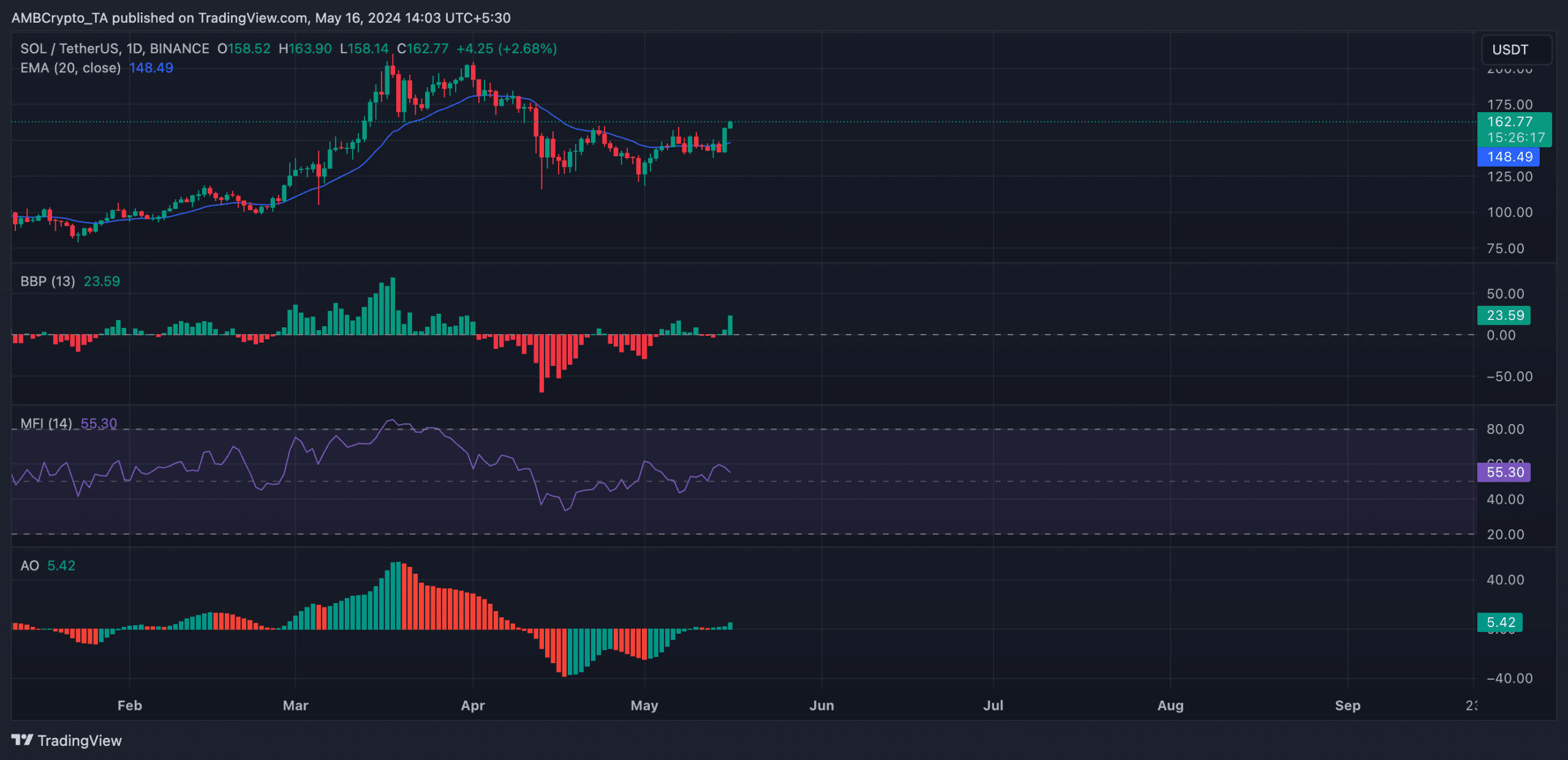Click the MFI legend value 55.30

pyautogui.click(x=99, y=424)
